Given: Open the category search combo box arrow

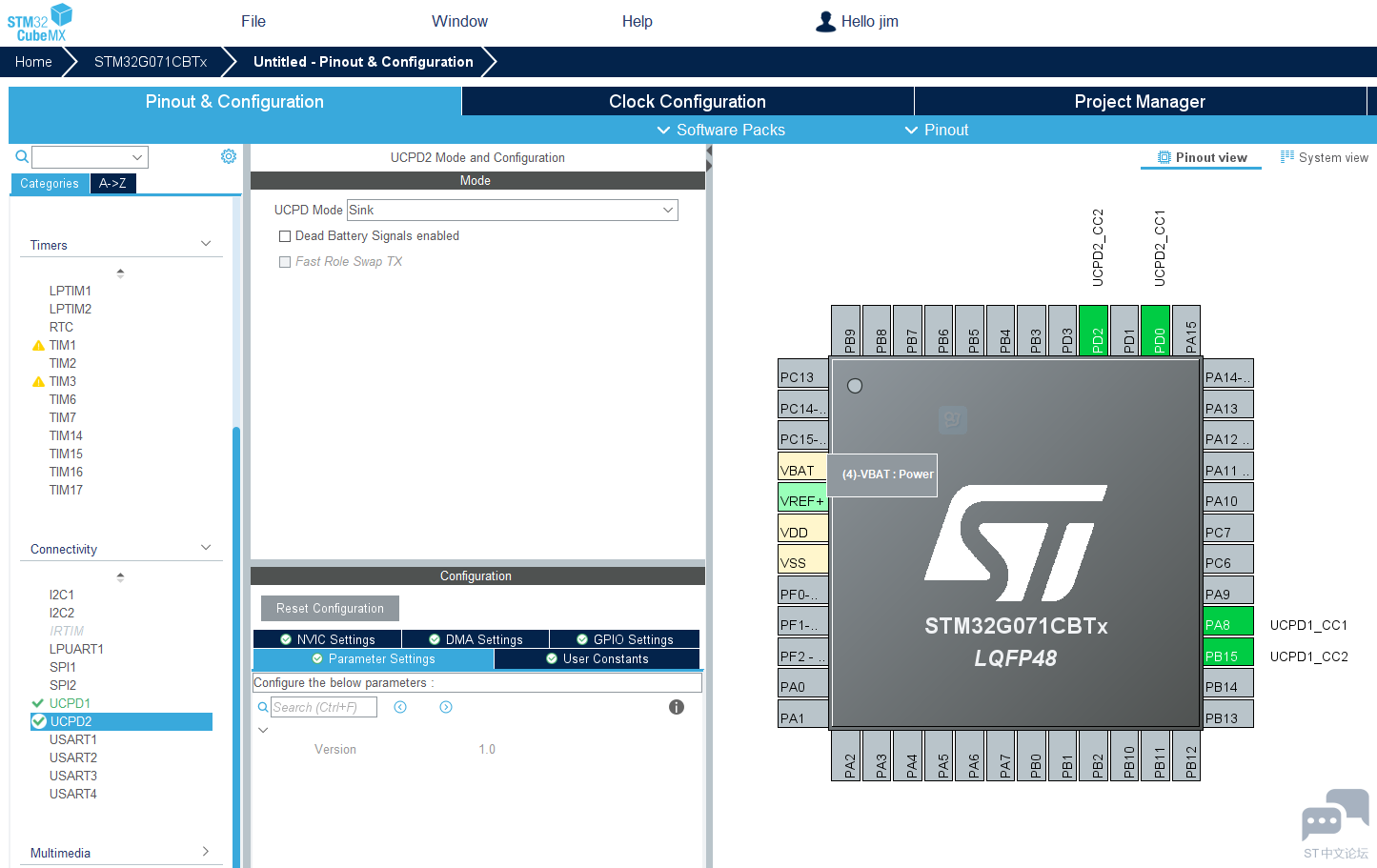Looking at the screenshot, I should pos(137,157).
